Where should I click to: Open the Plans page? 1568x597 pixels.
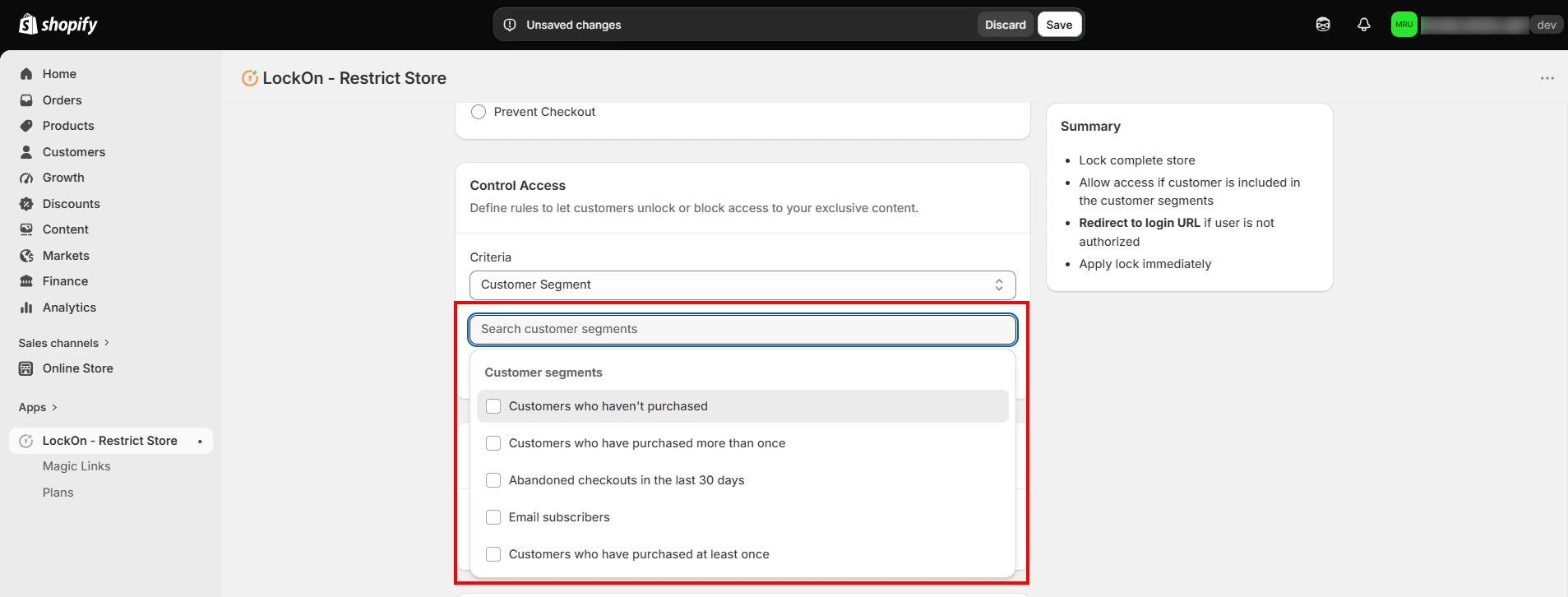point(58,493)
